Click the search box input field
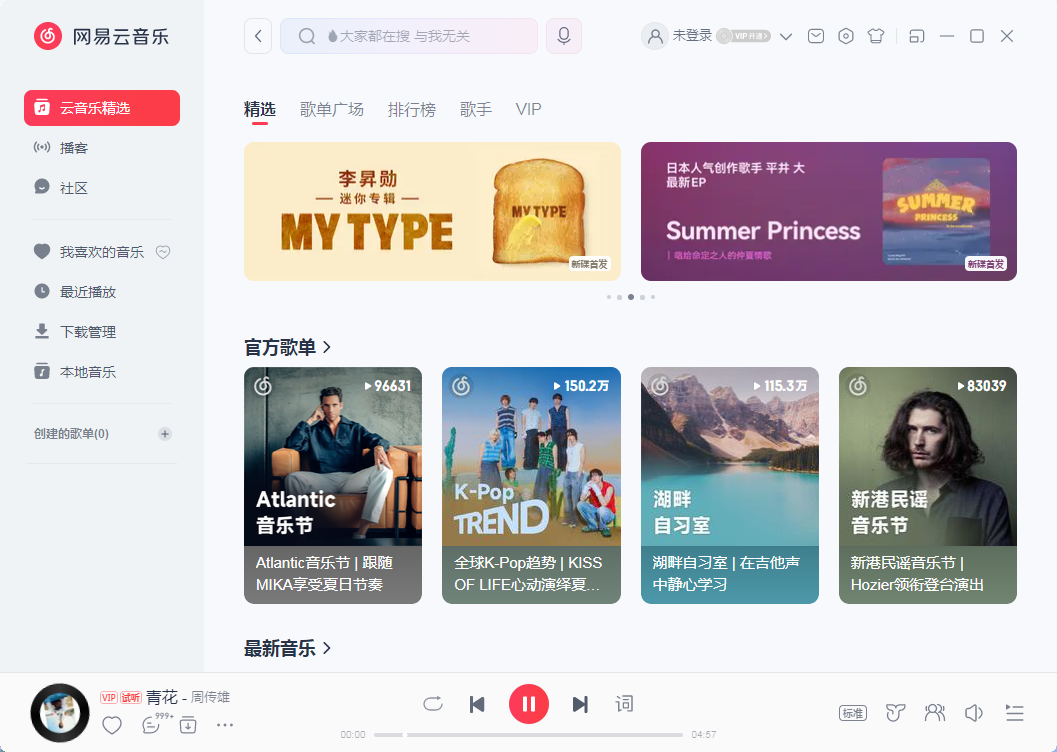Image resolution: width=1057 pixels, height=752 pixels. (409, 36)
